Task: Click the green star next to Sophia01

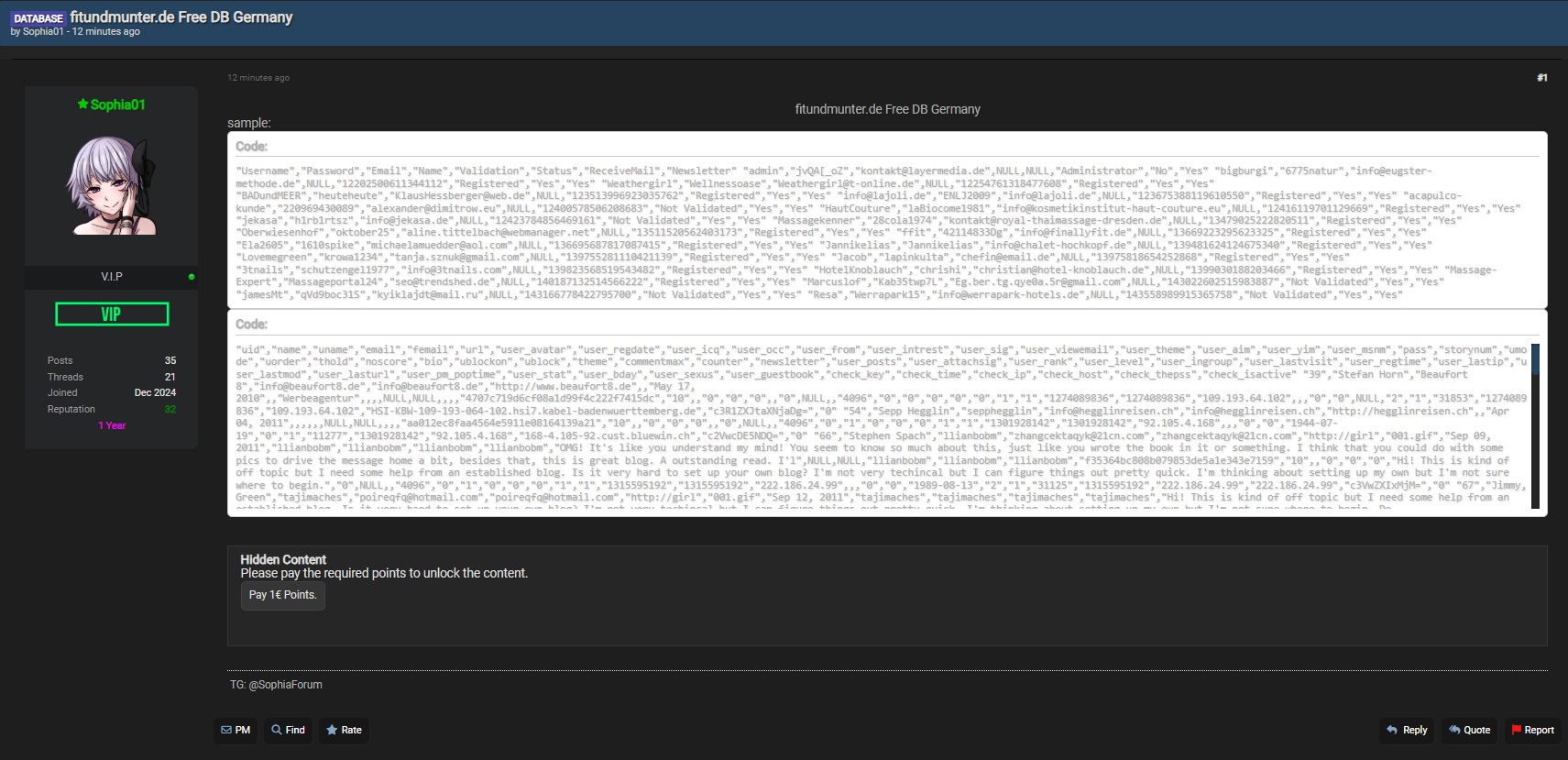Action: point(82,105)
